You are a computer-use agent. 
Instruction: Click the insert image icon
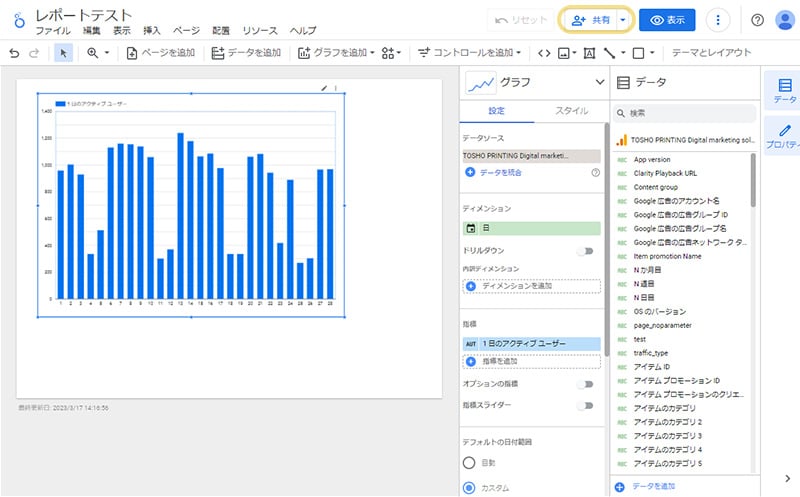click(x=563, y=53)
